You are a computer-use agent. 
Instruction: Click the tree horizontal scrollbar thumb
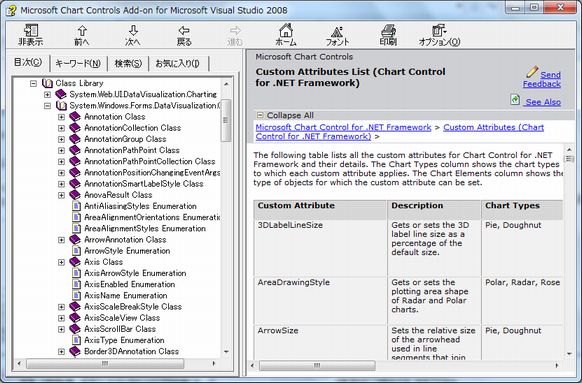[x=105, y=363]
